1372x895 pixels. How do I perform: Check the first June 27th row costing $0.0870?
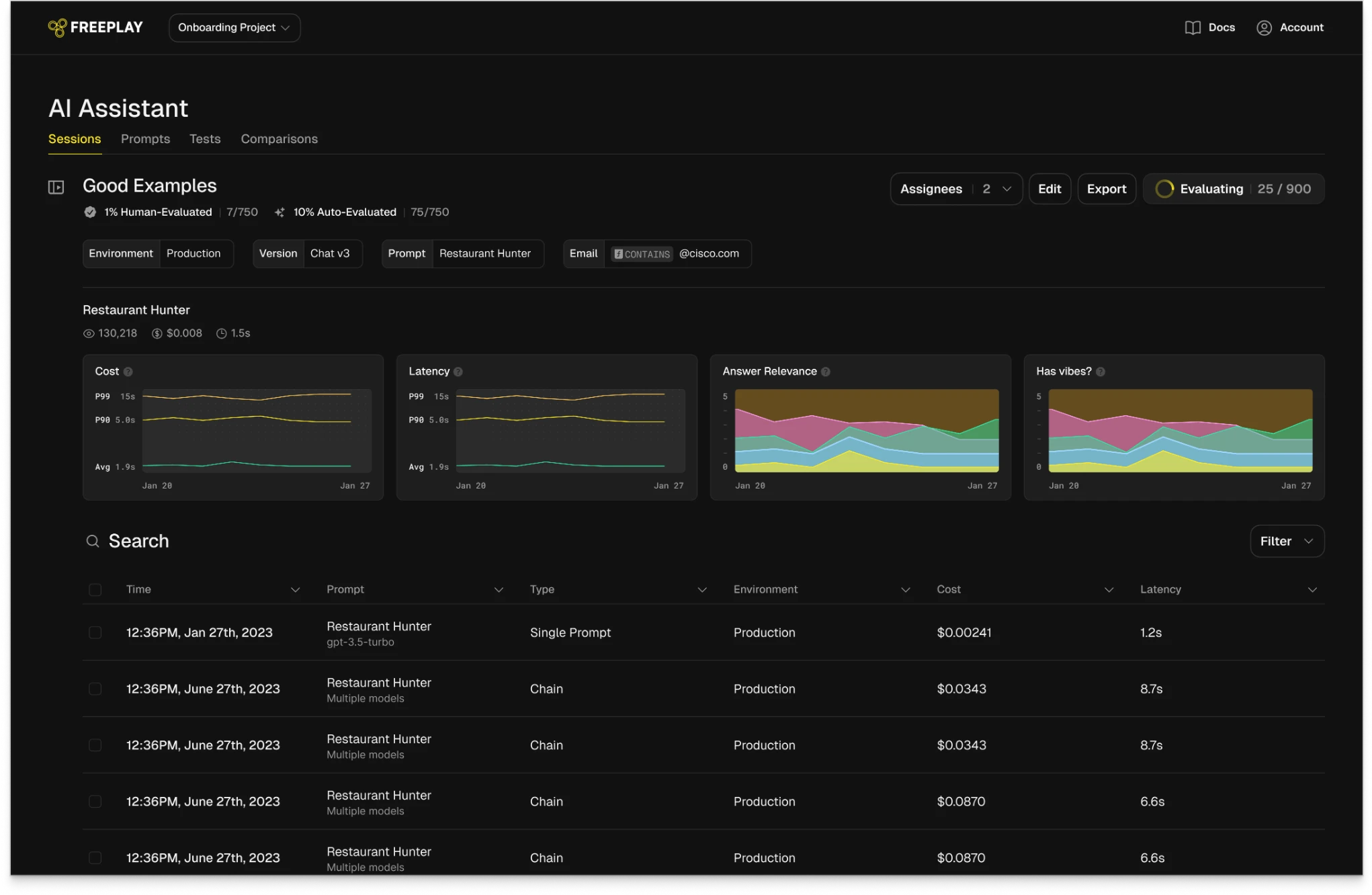[x=95, y=802]
